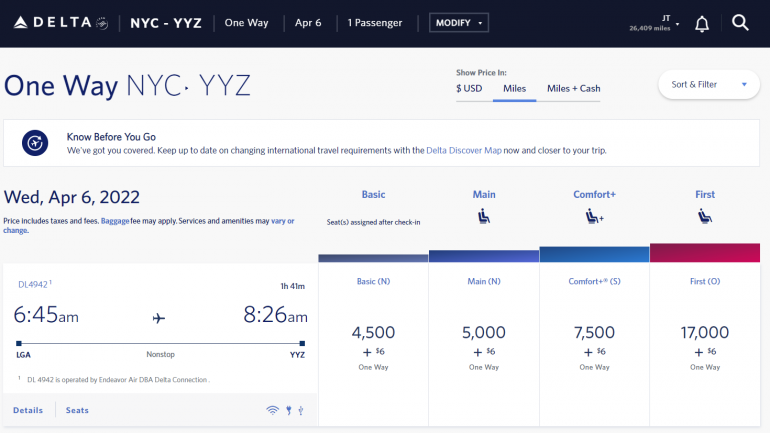This screenshot has height=433, width=770.
Task: Click the Main cabin seat icon
Action: (483, 215)
